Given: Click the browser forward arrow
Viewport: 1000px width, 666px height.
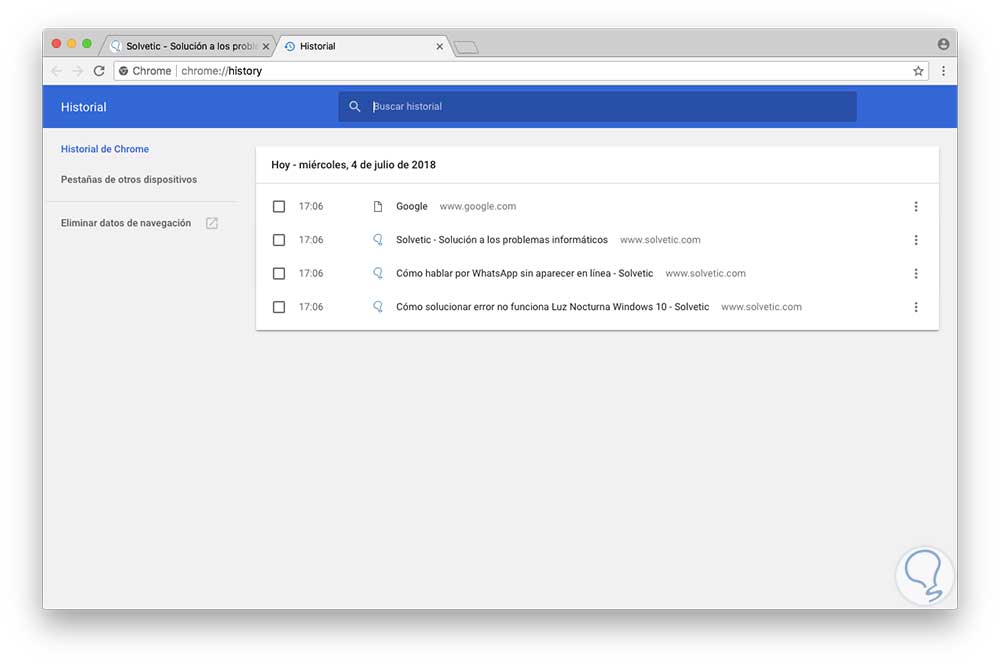Looking at the screenshot, I should [77, 71].
